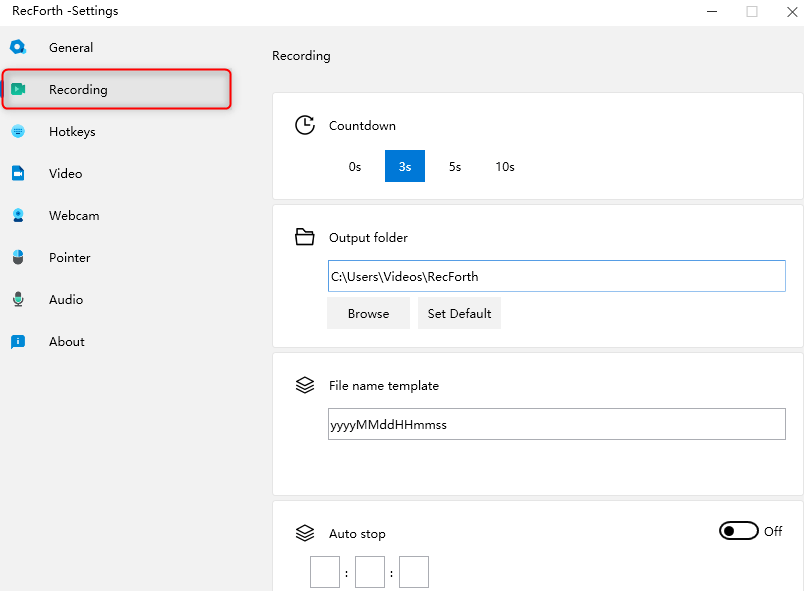
Task: Go to the Pointer settings
Action: [x=116, y=257]
